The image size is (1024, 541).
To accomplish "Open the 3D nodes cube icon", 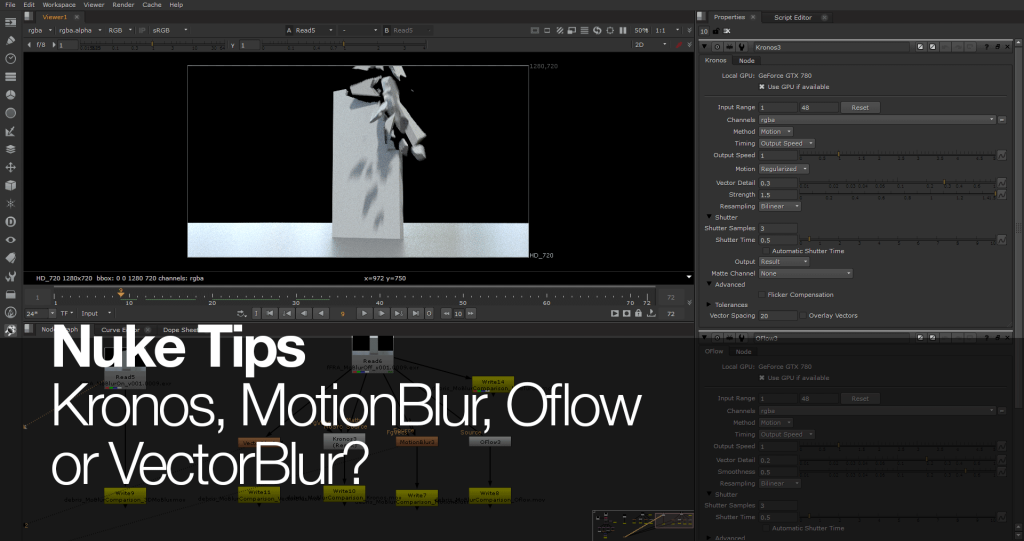I will [x=10, y=185].
